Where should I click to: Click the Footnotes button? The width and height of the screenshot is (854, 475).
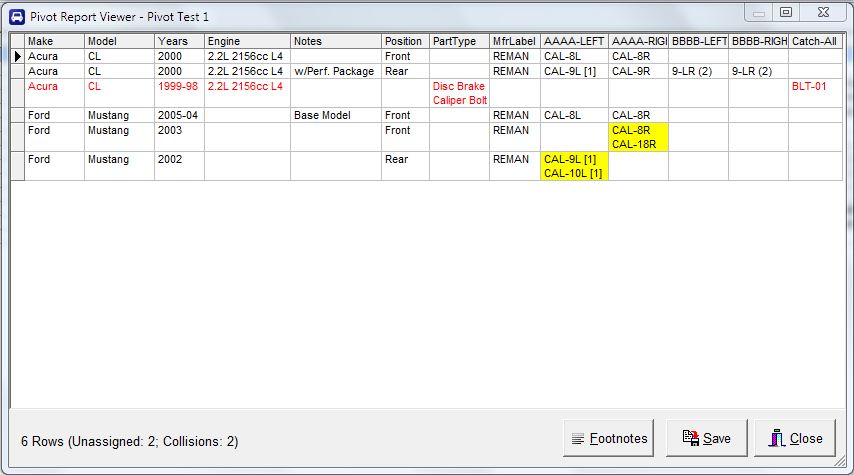pyautogui.click(x=609, y=438)
